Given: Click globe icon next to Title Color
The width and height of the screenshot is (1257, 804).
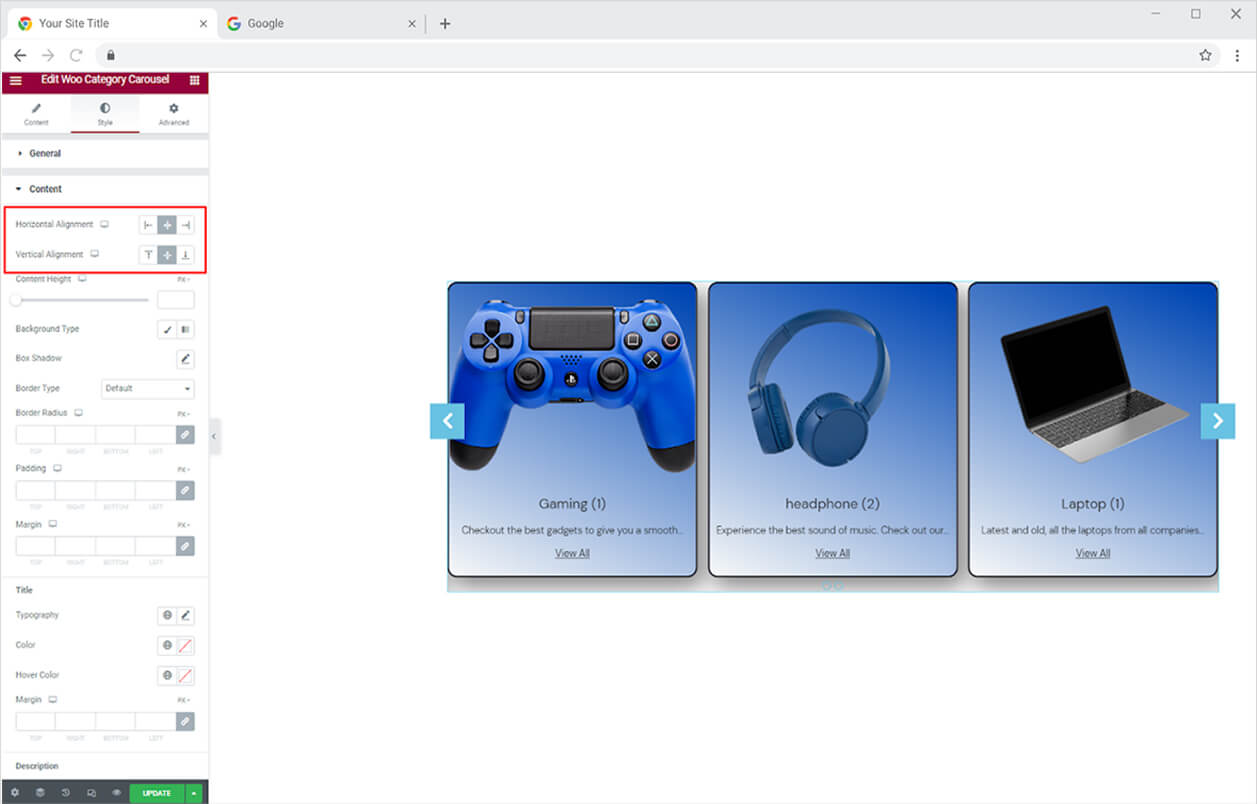Looking at the screenshot, I should coord(167,645).
